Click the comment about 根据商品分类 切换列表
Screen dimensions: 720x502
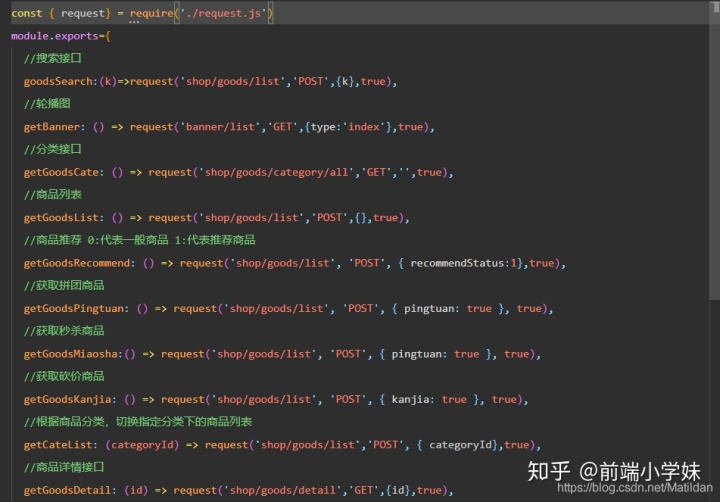[x=138, y=422]
